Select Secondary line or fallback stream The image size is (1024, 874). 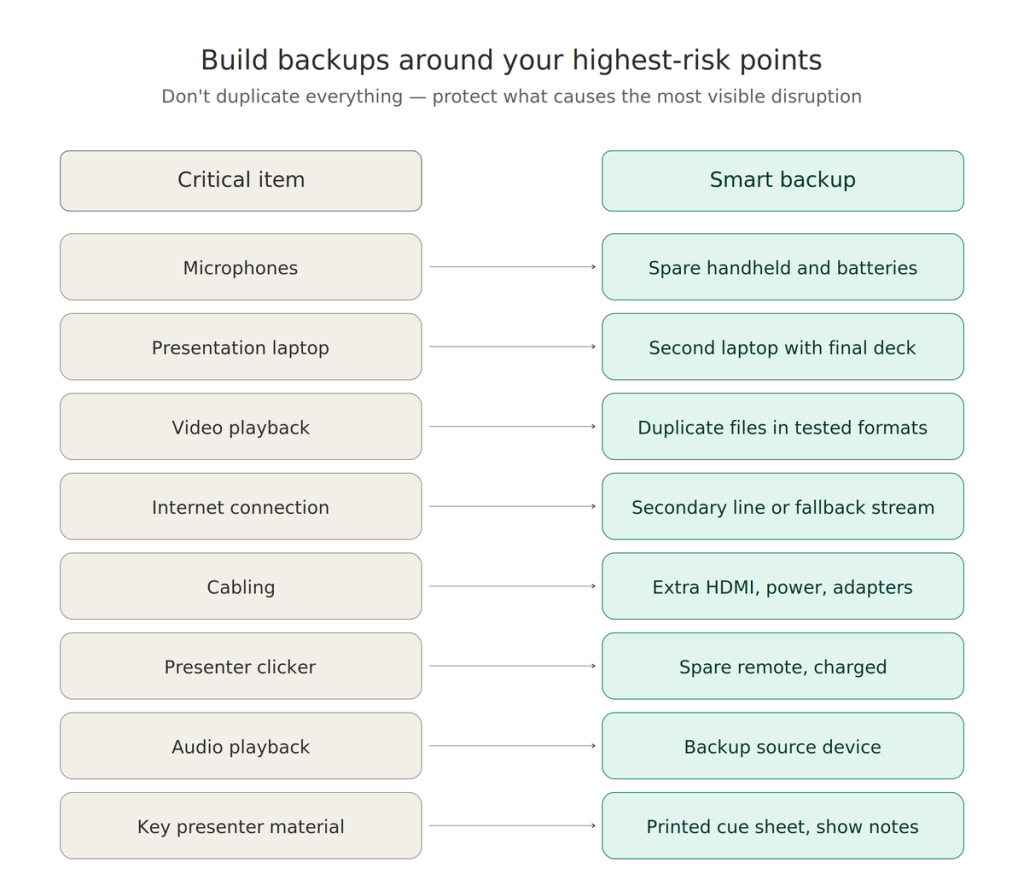(782, 507)
